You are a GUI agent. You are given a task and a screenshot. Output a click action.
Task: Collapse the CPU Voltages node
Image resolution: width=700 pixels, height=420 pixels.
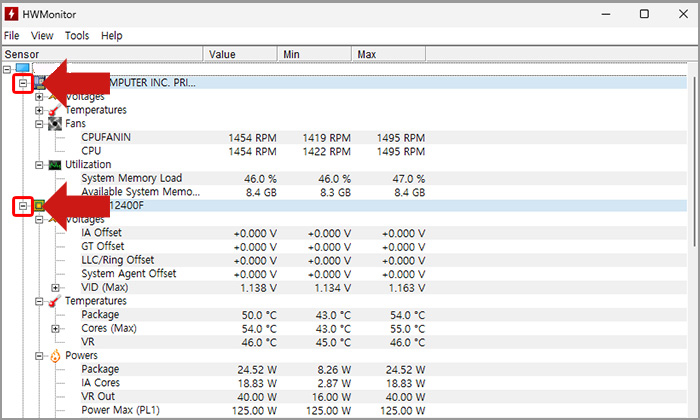tap(39, 220)
